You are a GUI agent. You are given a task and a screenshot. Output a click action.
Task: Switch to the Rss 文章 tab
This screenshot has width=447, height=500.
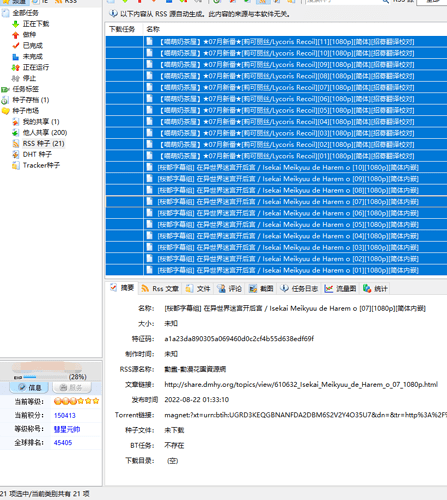pos(160,288)
